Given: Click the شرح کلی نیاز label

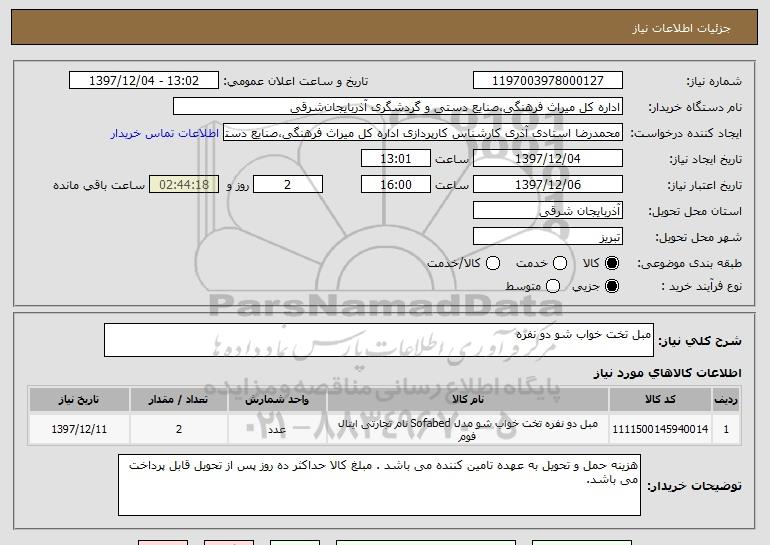Looking at the screenshot, I should tap(700, 340).
